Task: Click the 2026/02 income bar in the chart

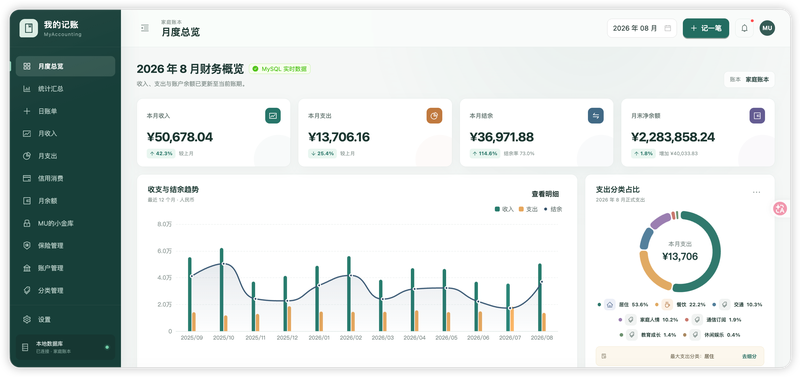Action: pyautogui.click(x=348, y=294)
